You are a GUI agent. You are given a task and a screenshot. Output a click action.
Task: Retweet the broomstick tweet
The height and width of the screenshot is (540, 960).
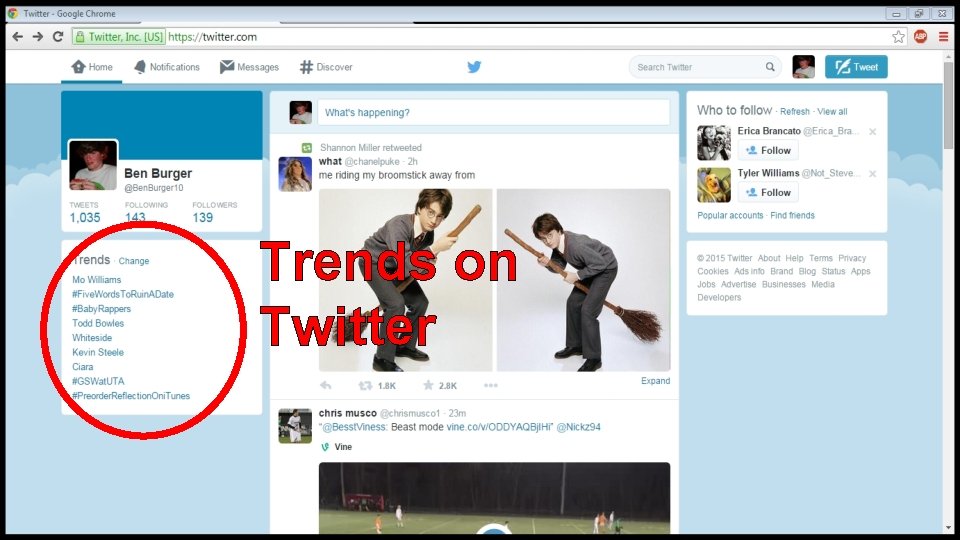[x=365, y=385]
